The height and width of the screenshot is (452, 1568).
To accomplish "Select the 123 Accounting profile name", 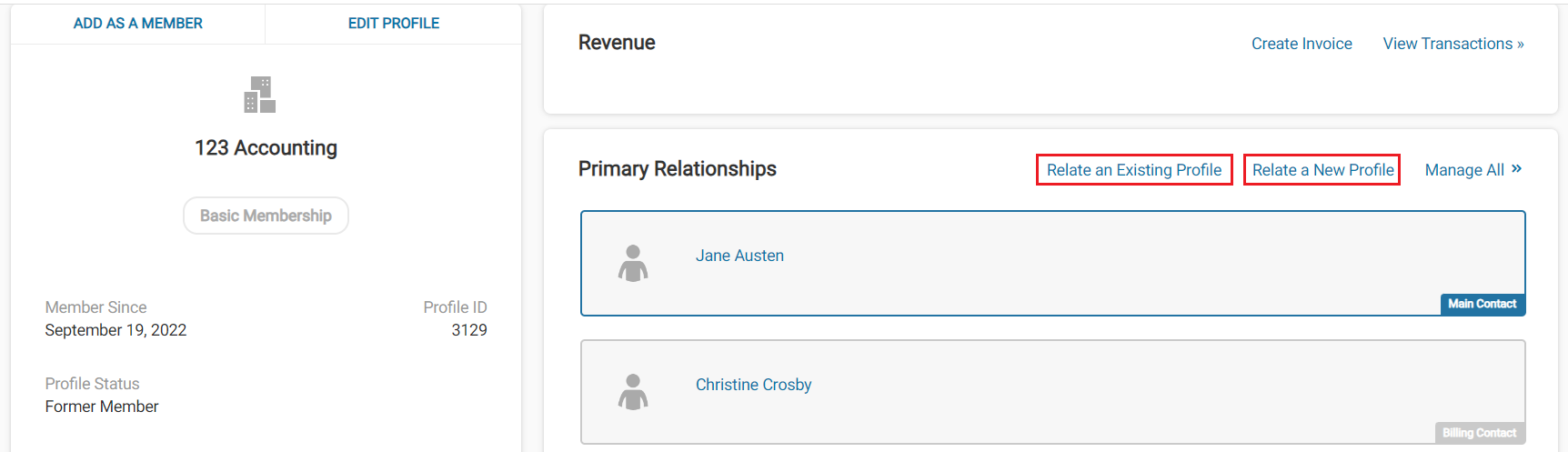I will pos(266,148).
